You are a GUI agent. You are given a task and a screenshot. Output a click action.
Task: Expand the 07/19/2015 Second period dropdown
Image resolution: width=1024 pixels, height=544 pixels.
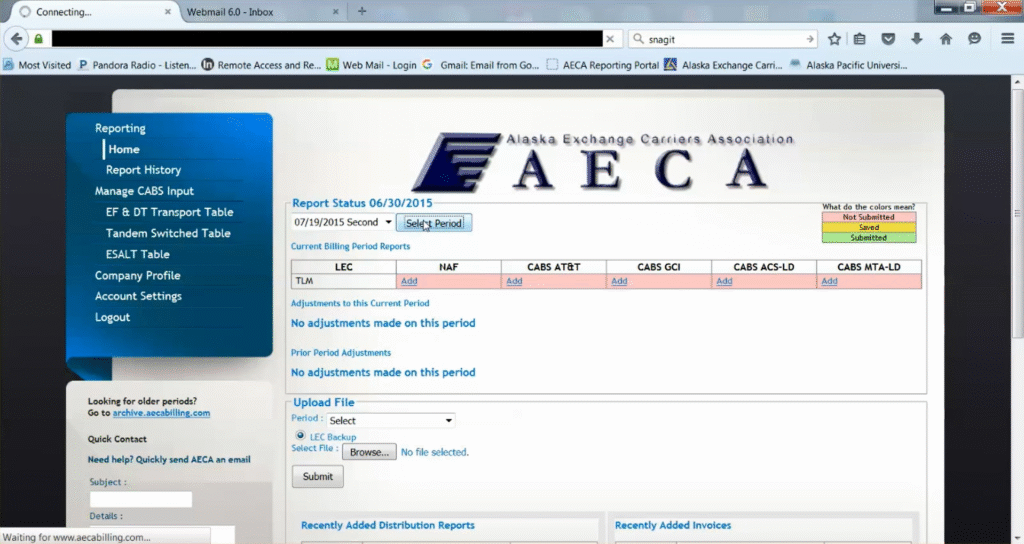click(x=342, y=222)
